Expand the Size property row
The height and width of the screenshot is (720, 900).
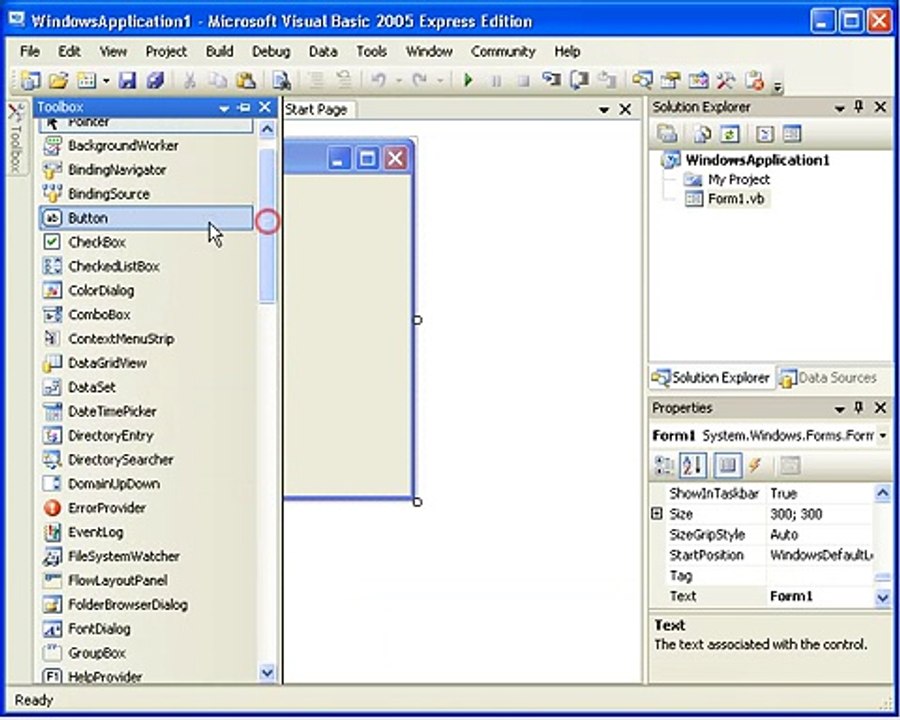pyautogui.click(x=657, y=514)
